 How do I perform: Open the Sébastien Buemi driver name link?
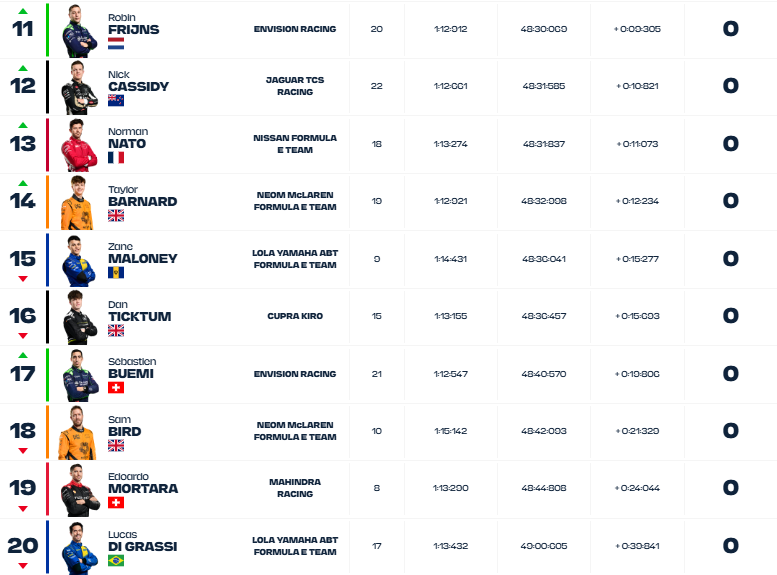(132, 368)
